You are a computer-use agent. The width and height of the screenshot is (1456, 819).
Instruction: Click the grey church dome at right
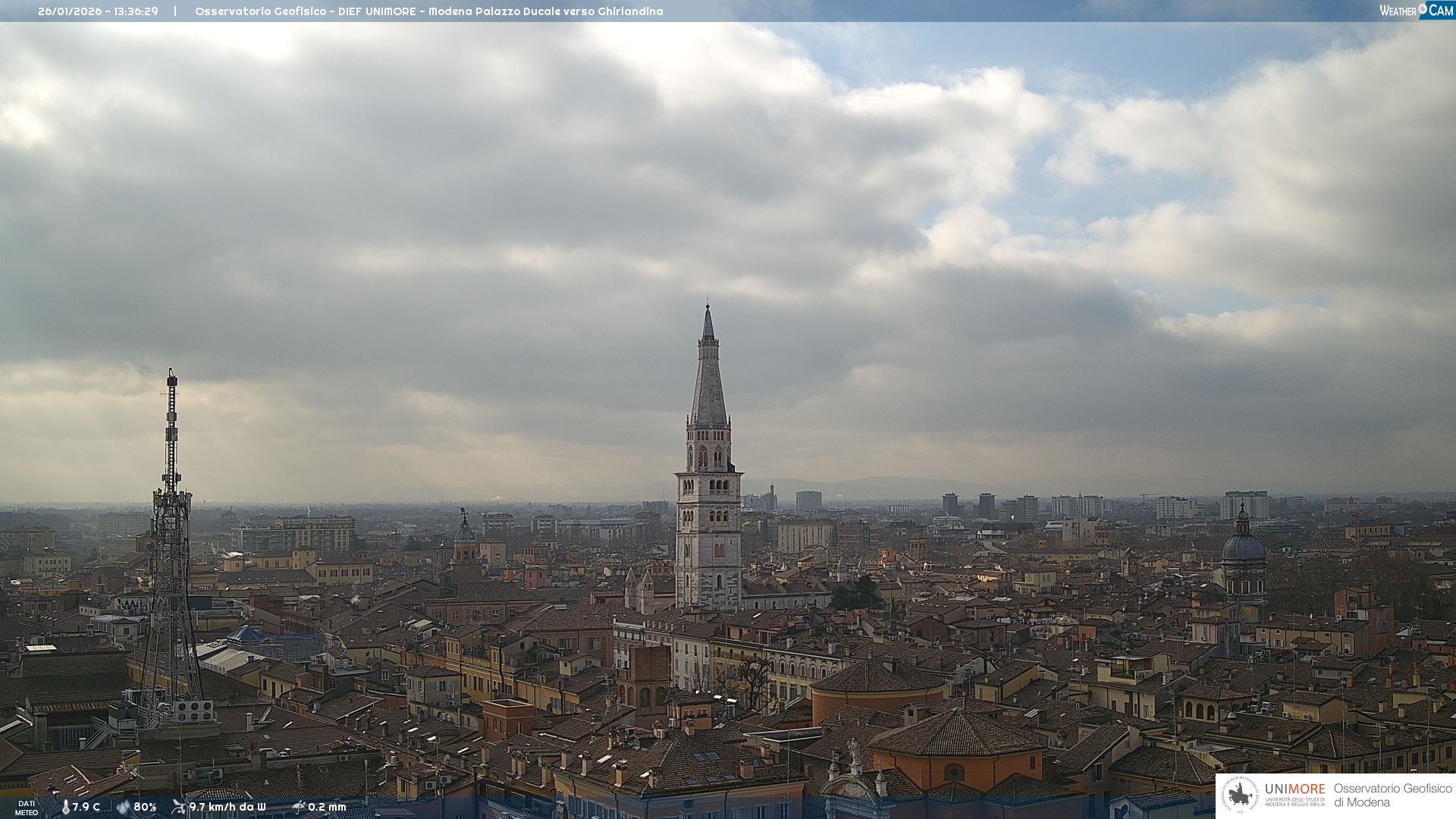point(1244,547)
